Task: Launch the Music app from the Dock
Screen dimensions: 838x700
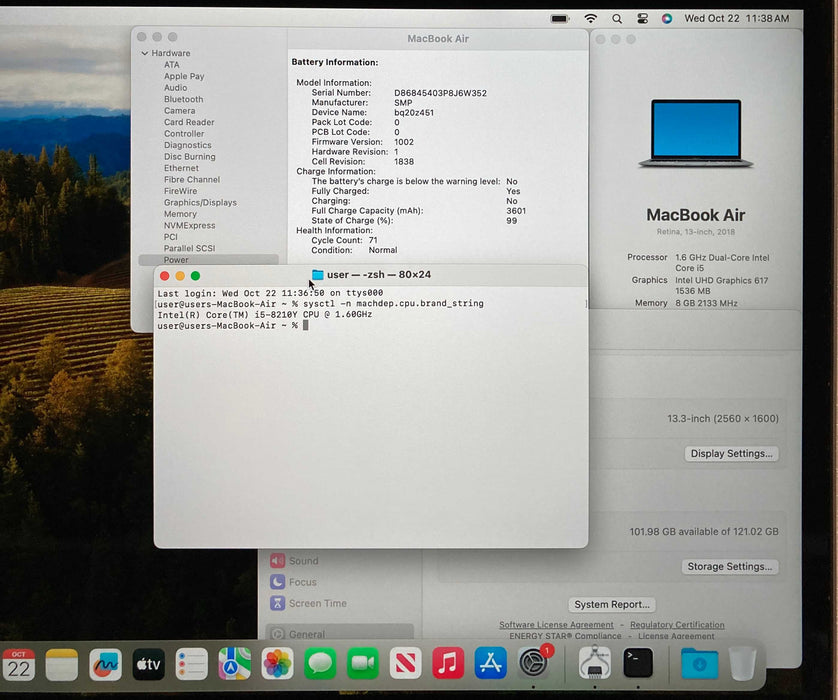Action: pos(447,663)
